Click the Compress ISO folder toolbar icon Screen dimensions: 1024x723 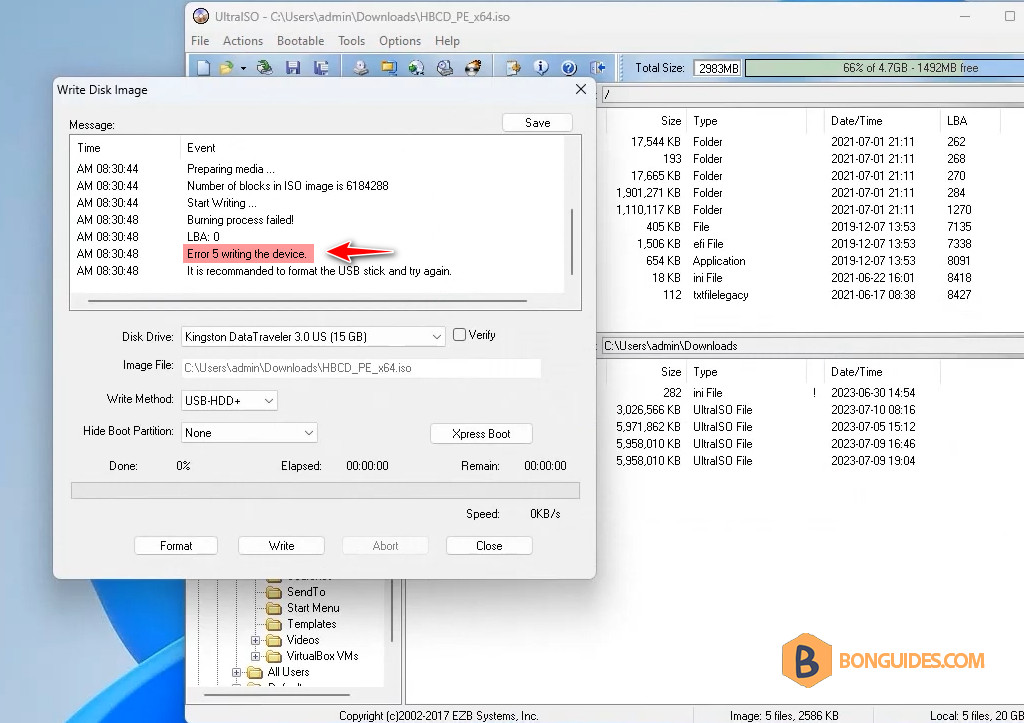click(389, 67)
